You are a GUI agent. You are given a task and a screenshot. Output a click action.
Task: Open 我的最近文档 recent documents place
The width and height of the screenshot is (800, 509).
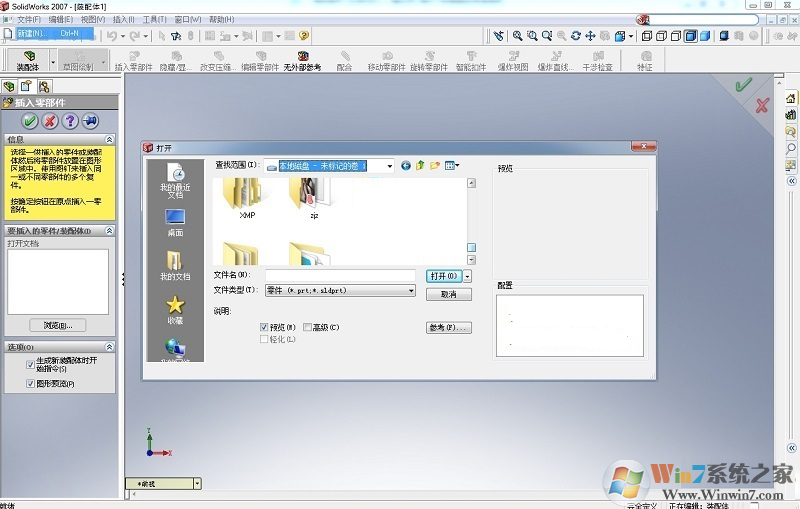pos(175,180)
